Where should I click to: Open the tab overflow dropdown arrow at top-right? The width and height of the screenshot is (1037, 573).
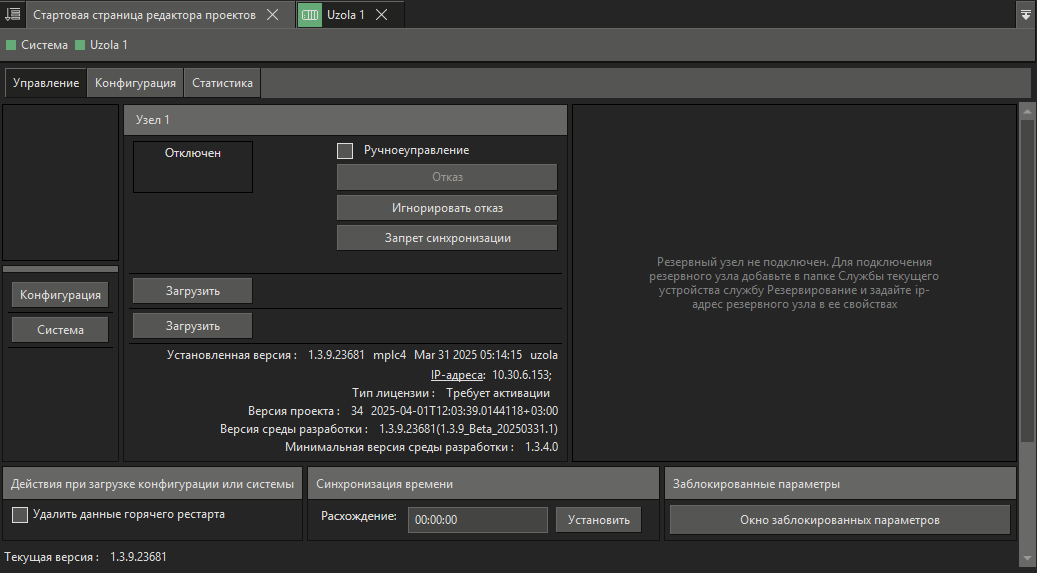(x=1025, y=15)
